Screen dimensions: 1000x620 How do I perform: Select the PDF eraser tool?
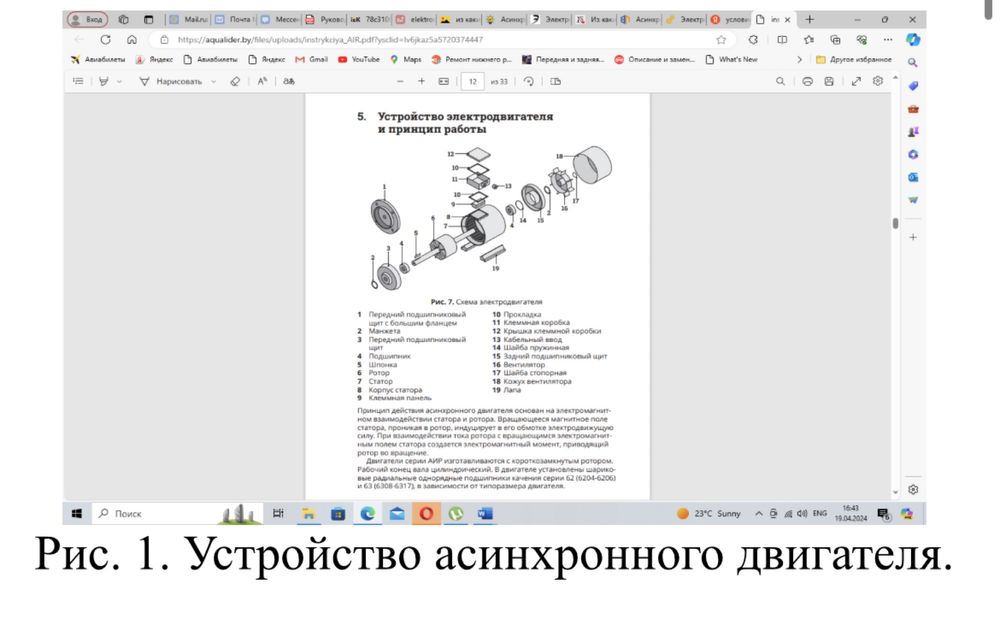[x=235, y=82]
